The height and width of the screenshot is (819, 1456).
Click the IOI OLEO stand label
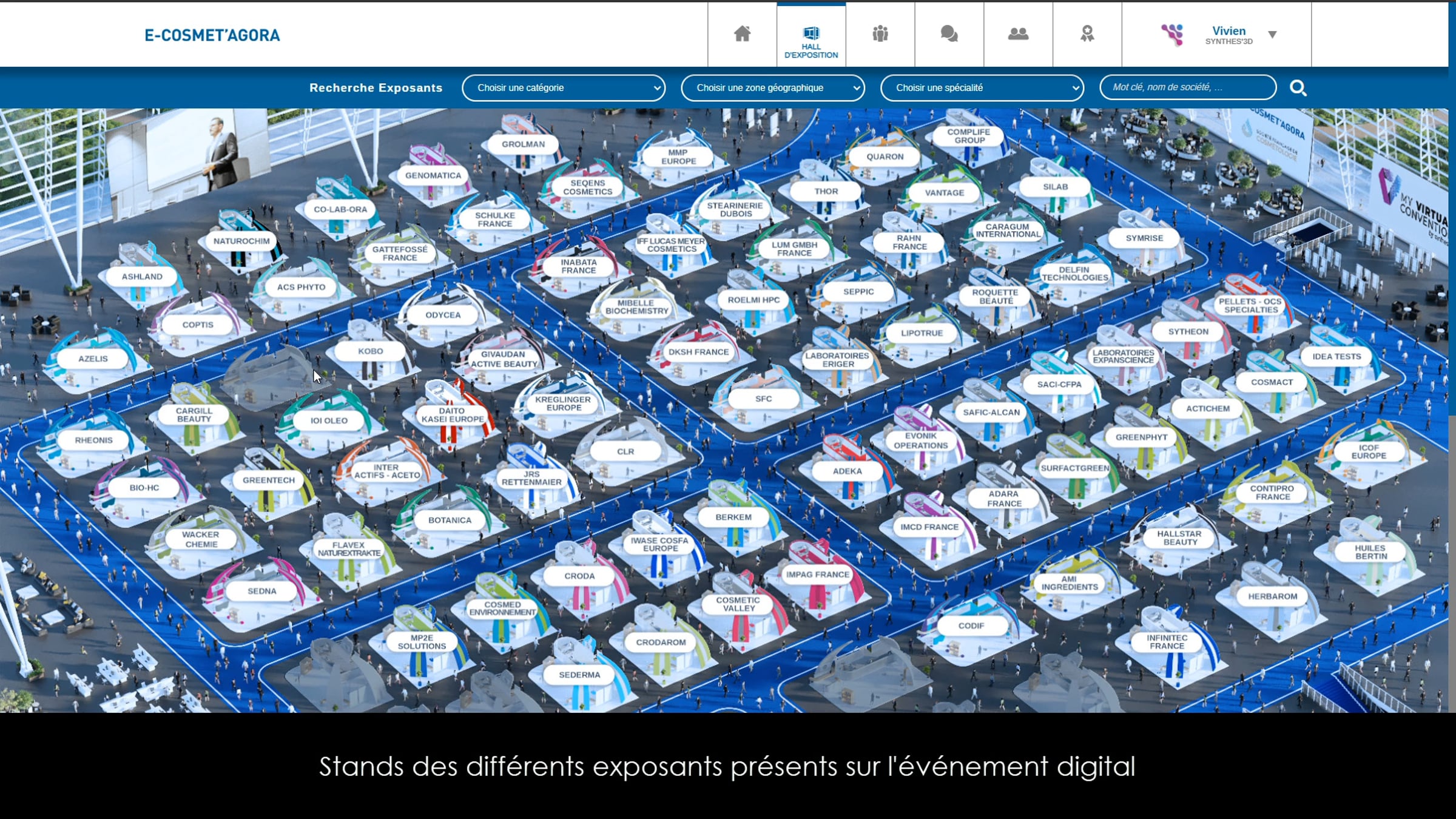(329, 420)
